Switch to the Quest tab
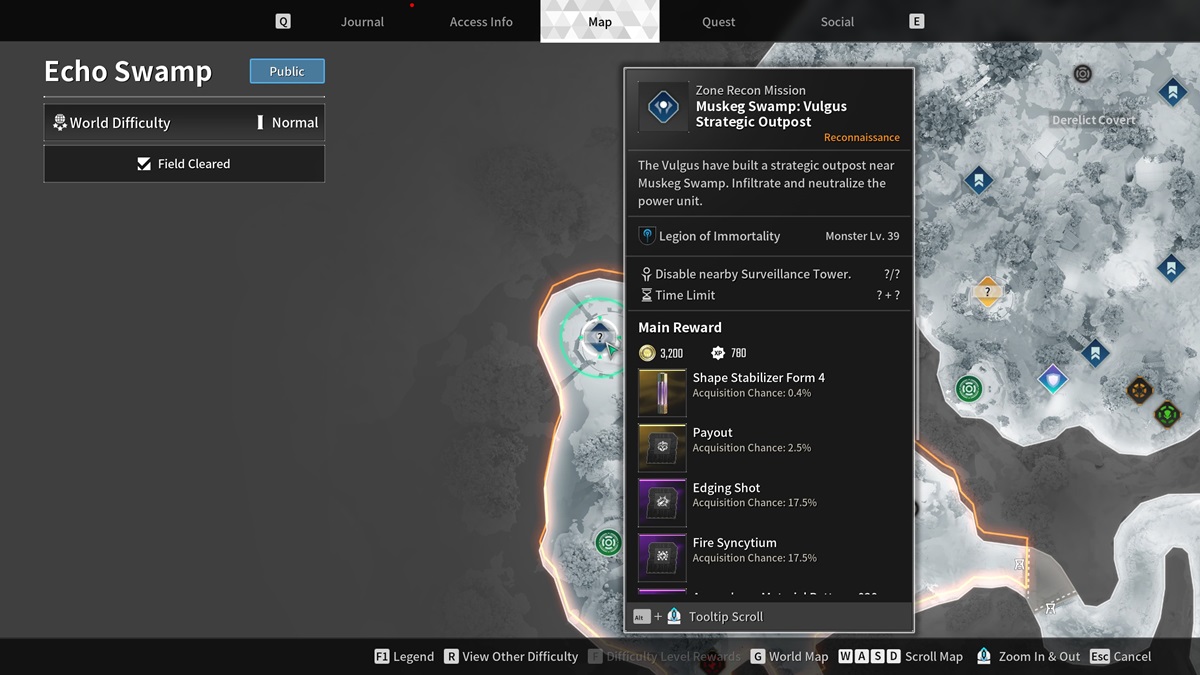 tap(718, 22)
